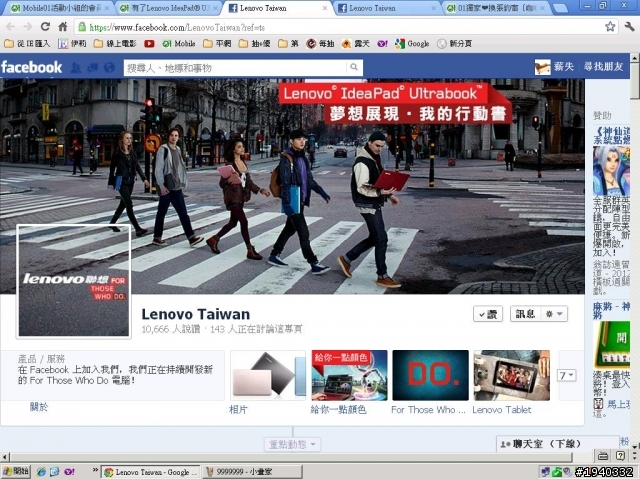Switch to second Lenovo Taiwan tab
Viewport: 640px width, 480px height.
click(387, 8)
